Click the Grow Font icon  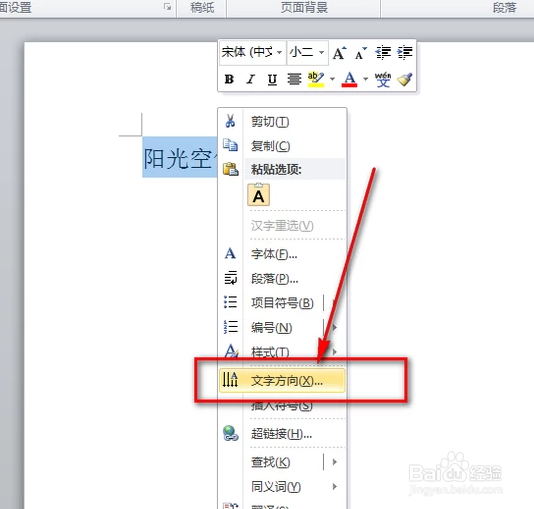(339, 53)
